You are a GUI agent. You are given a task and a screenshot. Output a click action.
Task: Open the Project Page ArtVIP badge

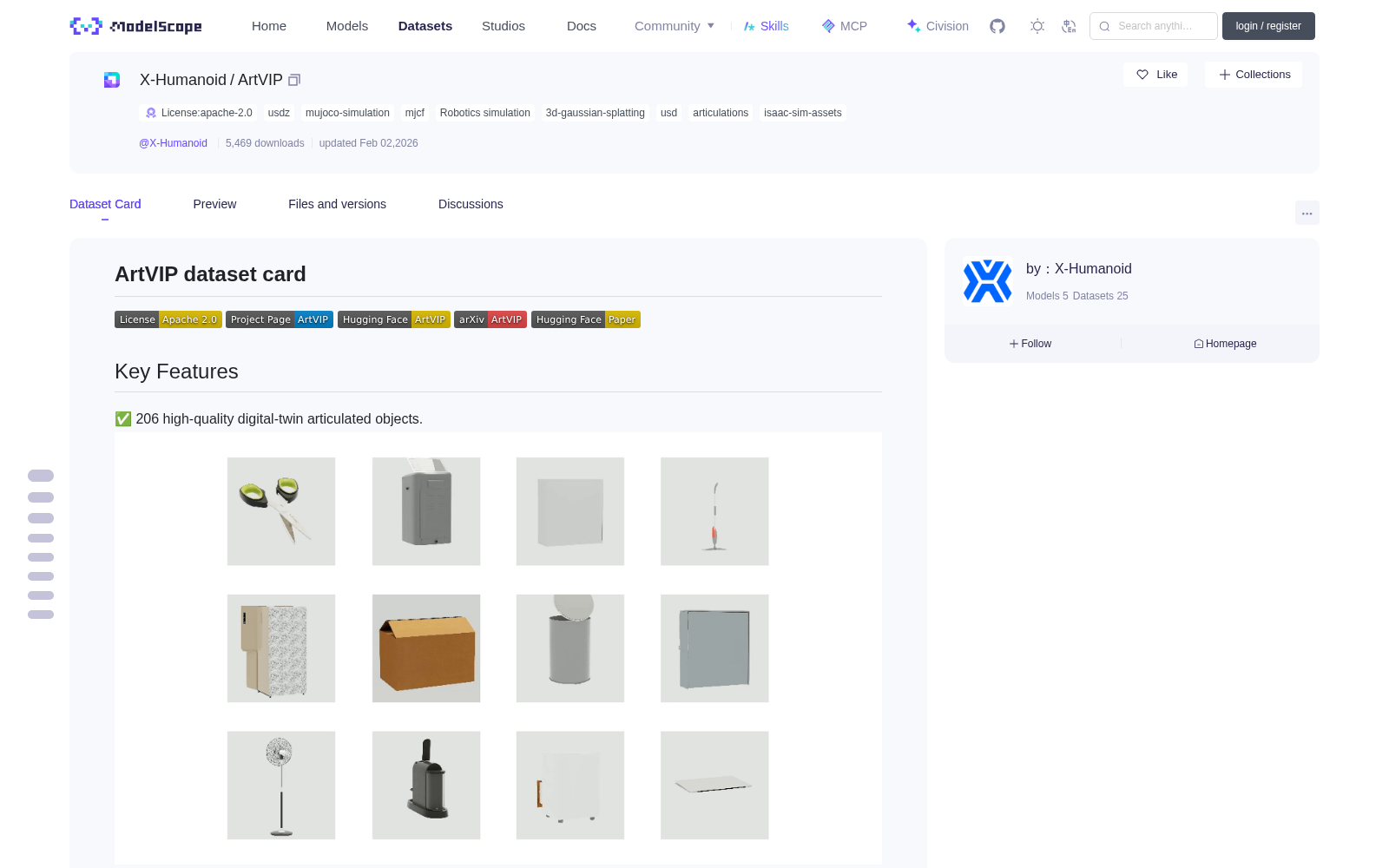click(280, 319)
